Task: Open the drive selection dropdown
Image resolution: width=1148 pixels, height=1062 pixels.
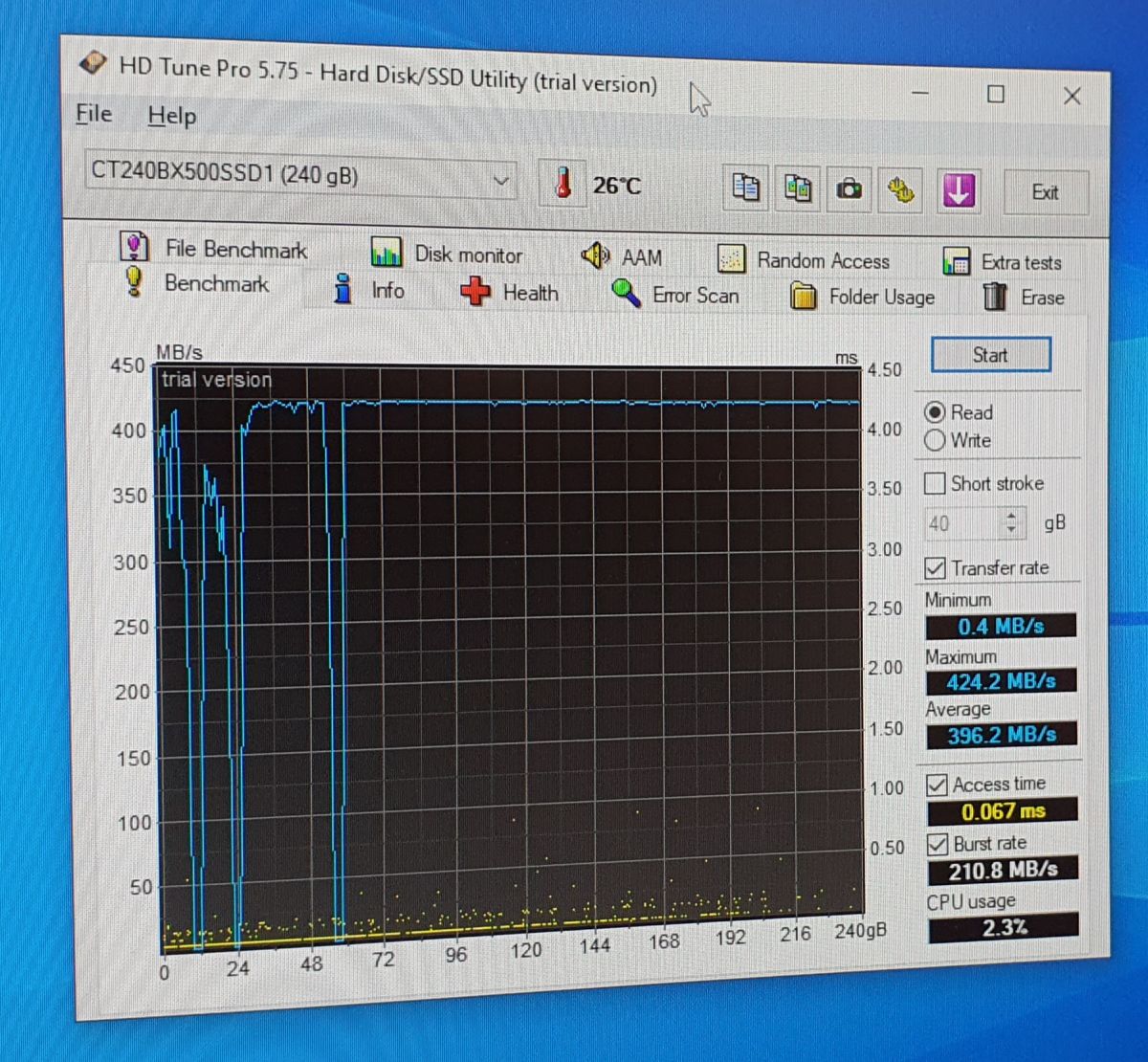Action: coord(500,181)
